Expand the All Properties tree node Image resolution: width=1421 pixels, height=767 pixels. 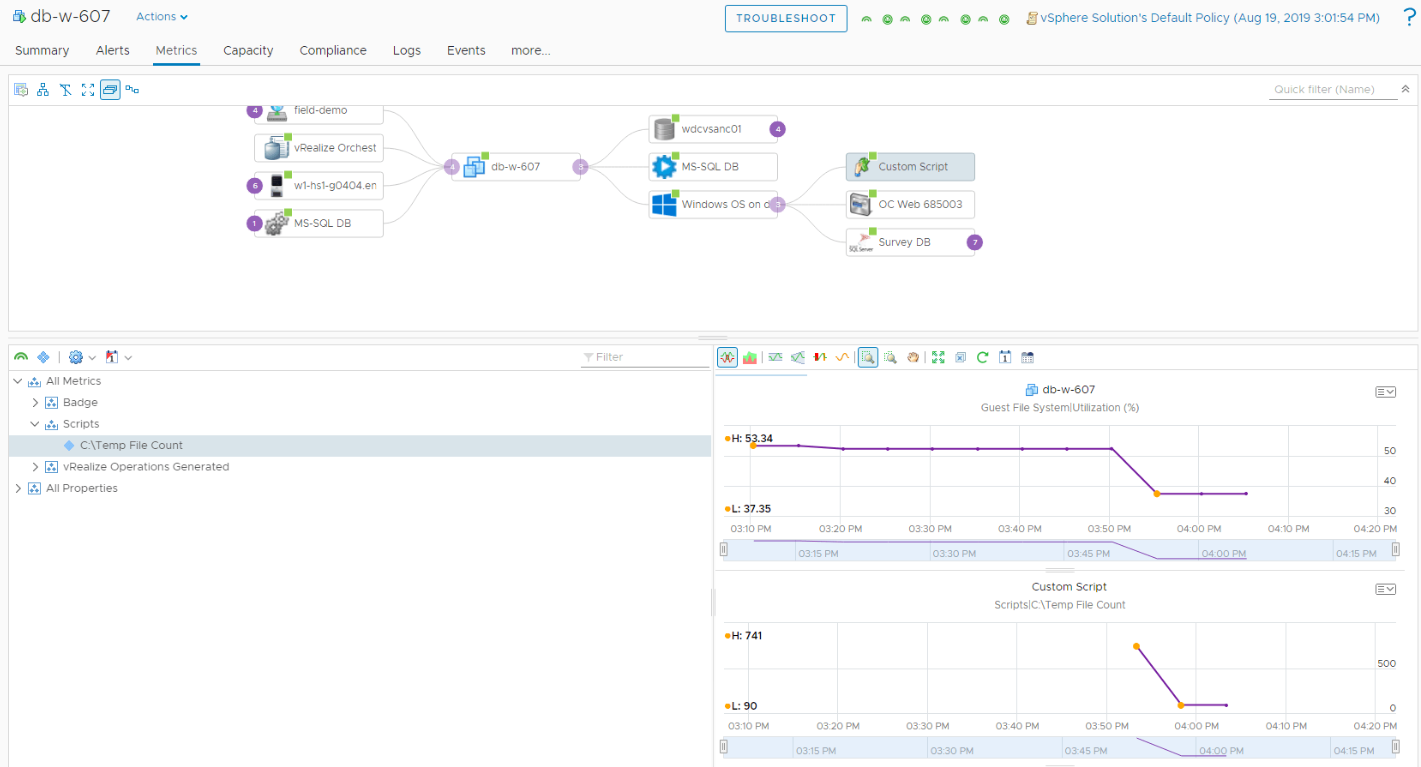coord(17,488)
